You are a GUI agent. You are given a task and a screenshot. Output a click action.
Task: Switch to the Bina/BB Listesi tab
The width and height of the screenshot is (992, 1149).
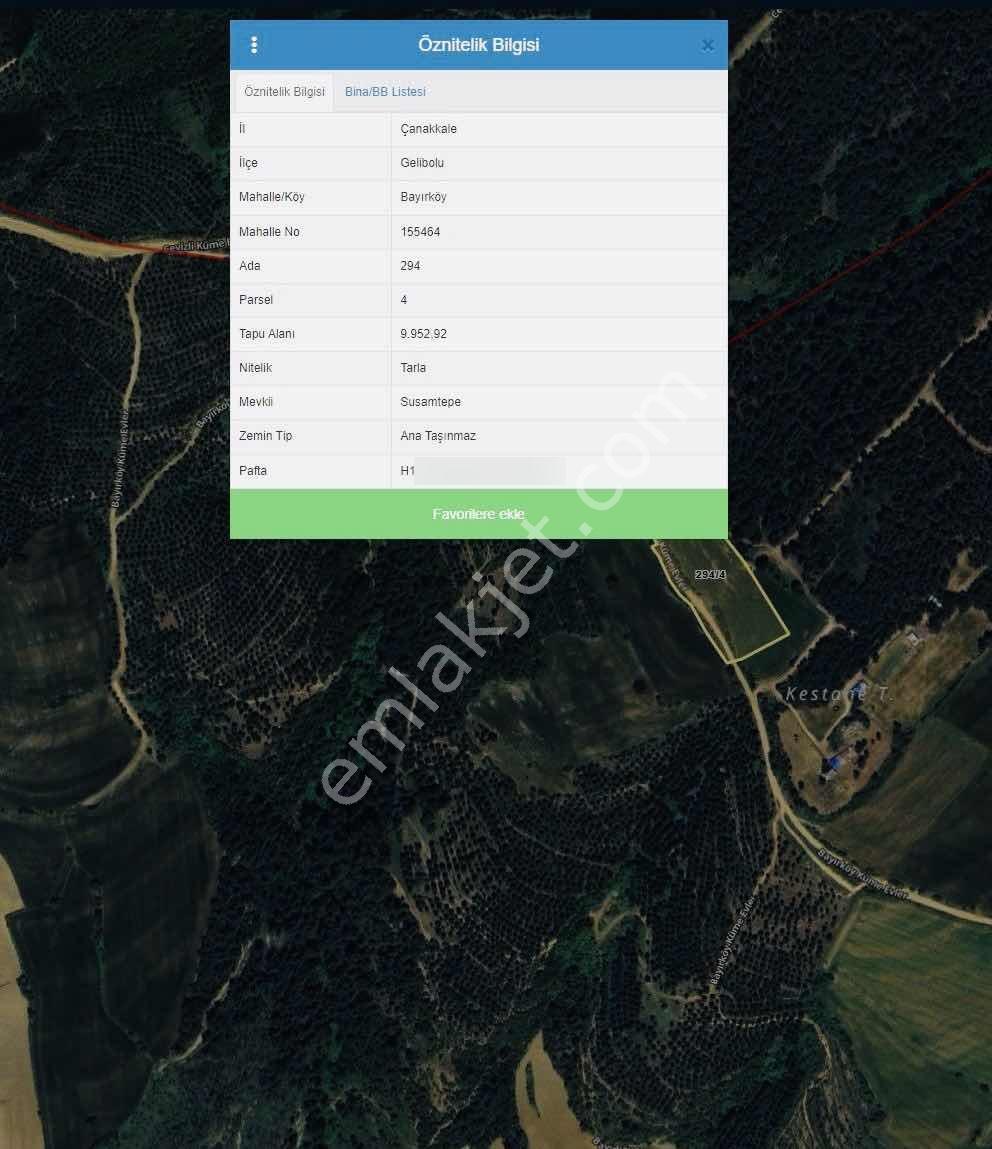pyautogui.click(x=385, y=92)
